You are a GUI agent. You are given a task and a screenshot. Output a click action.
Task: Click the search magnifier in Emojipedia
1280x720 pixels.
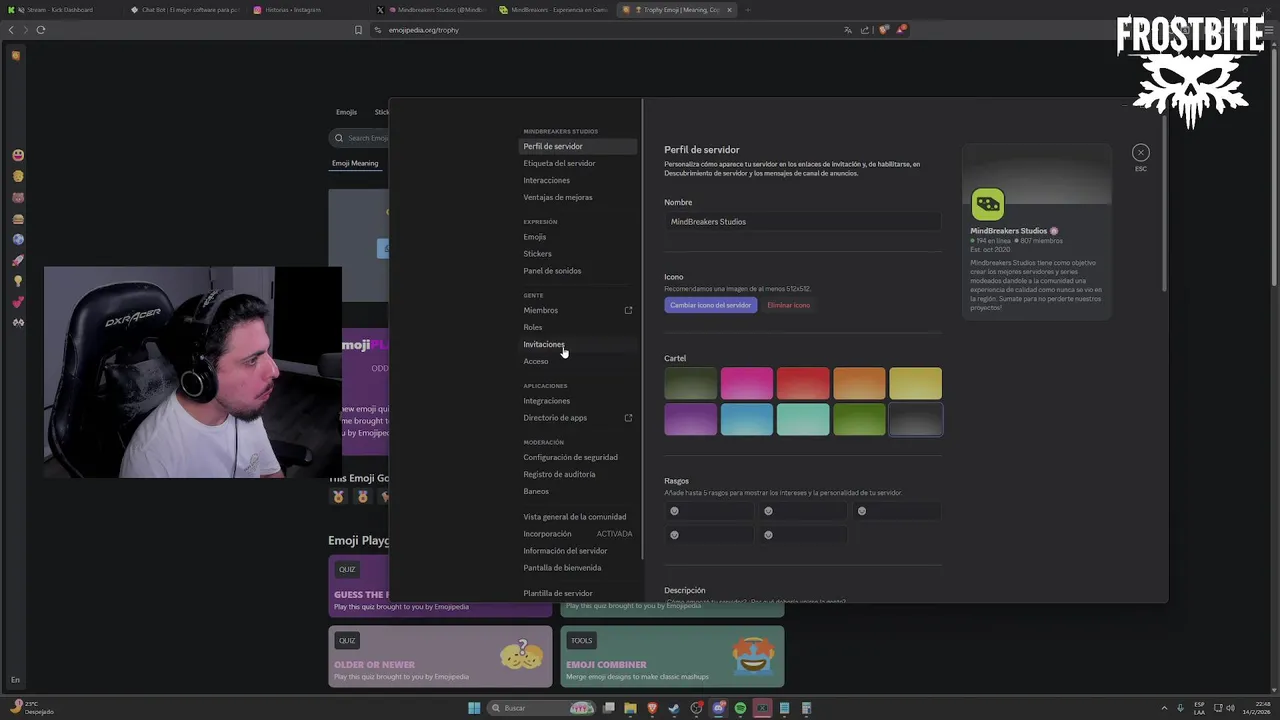339,138
